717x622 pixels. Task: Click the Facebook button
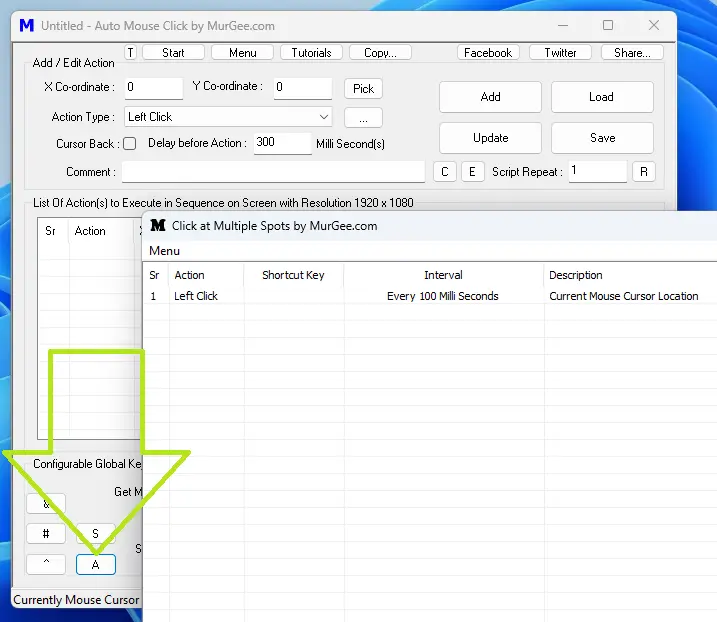[488, 53]
